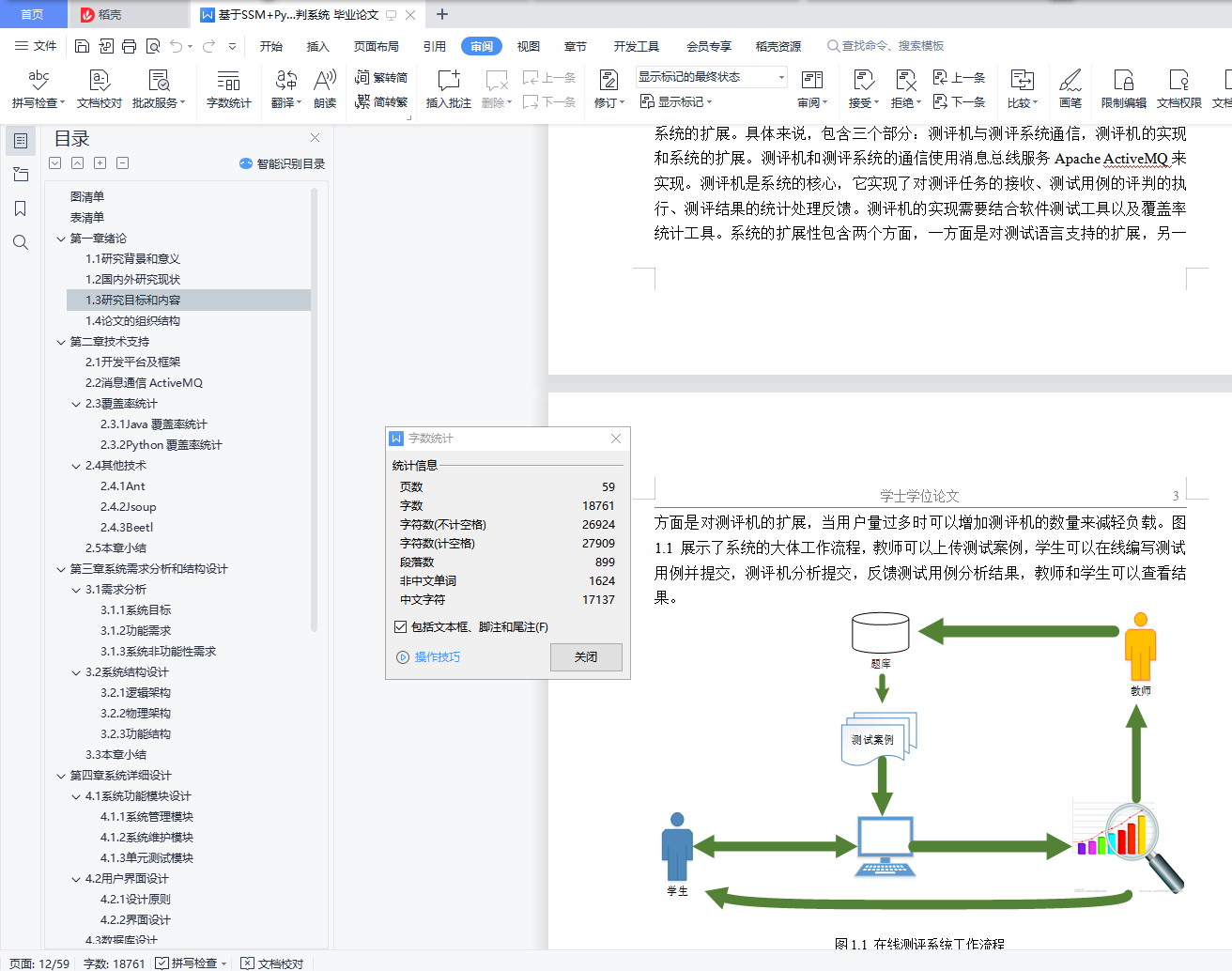This screenshot has width=1232, height=971.
Task: Open the chapter navigation icon in left sidebar
Action: tap(21, 175)
